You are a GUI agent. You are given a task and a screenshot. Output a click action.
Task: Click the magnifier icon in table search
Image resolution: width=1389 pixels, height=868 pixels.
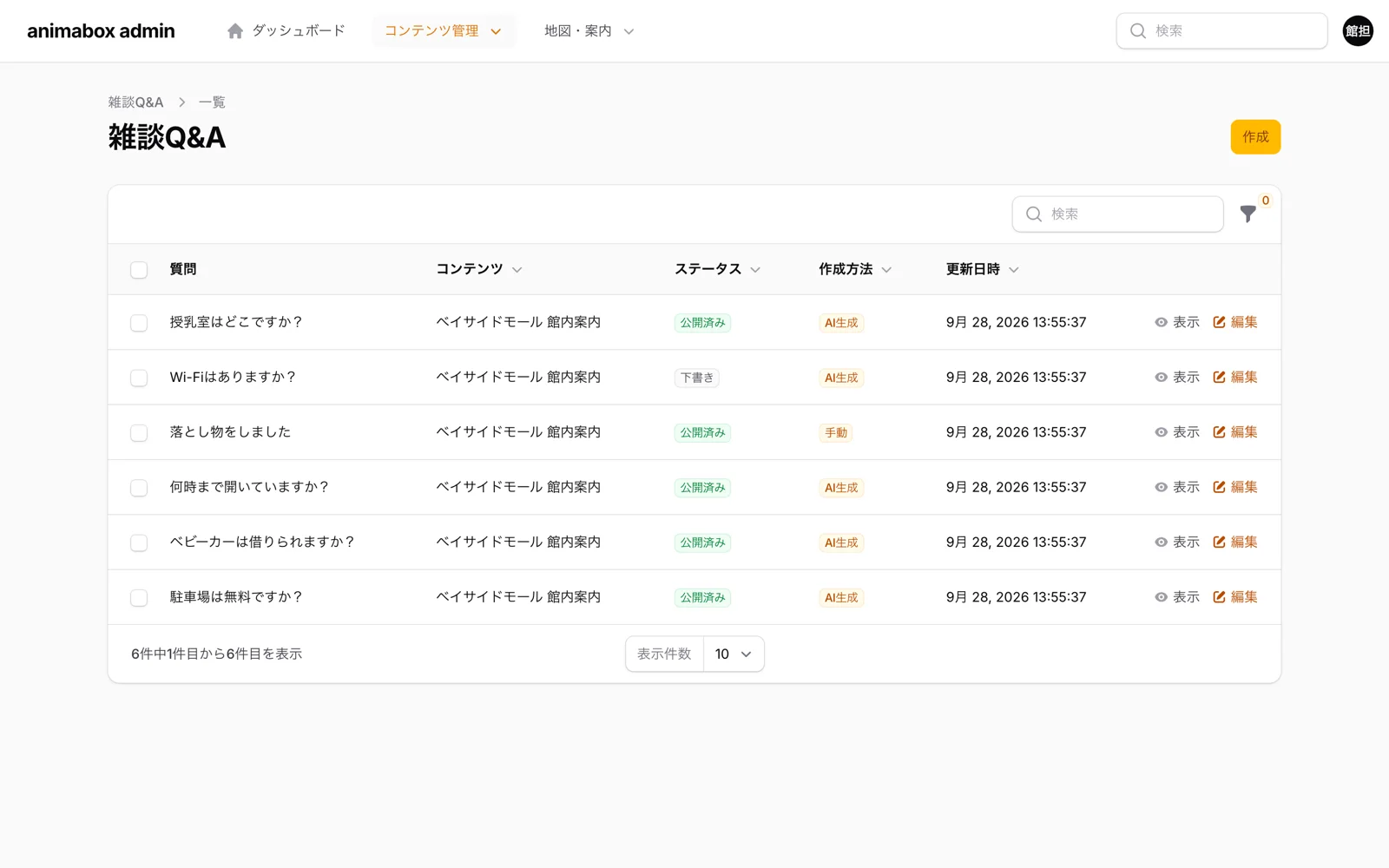1034,214
